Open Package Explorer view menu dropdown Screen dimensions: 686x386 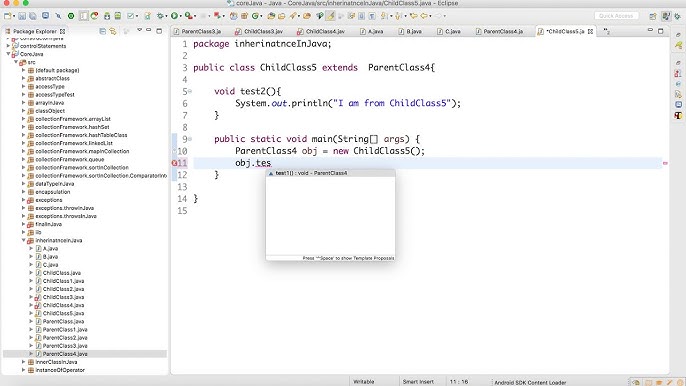tap(140, 31)
